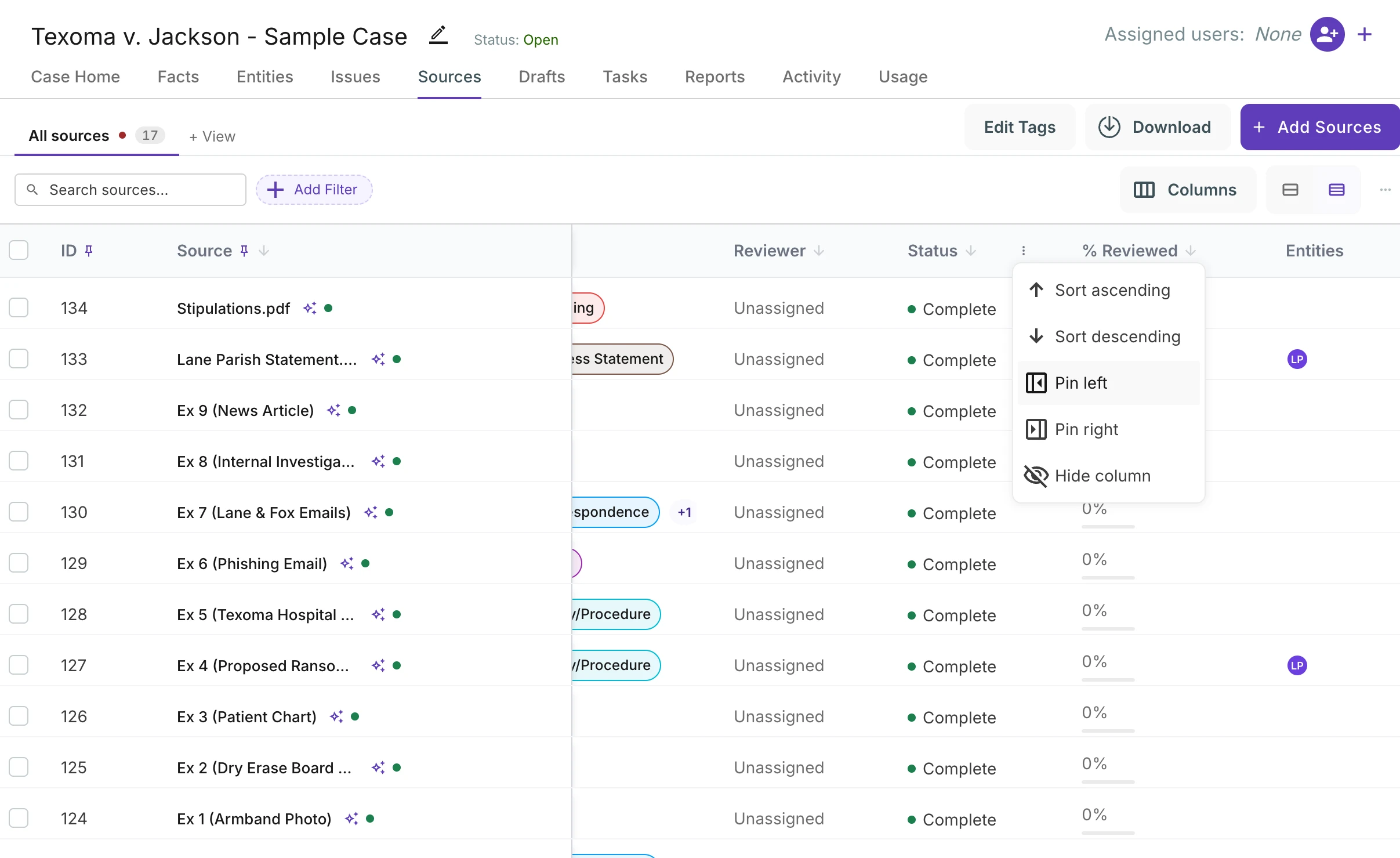Open Ex 7 (Lane & Fox Emails)
This screenshot has height=858, width=1400.
pos(264,512)
